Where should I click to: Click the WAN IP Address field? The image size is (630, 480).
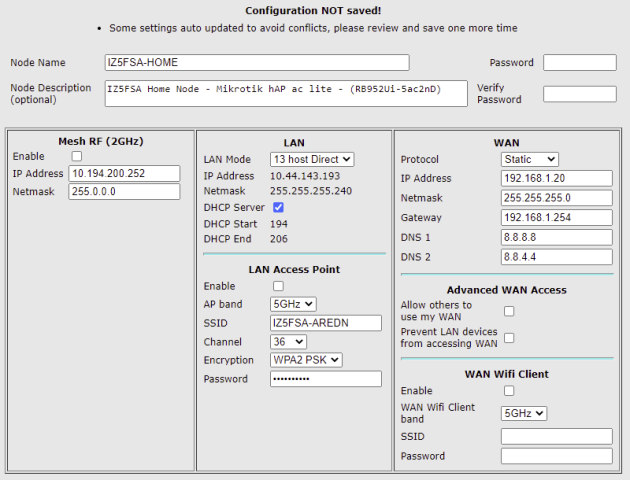click(556, 178)
